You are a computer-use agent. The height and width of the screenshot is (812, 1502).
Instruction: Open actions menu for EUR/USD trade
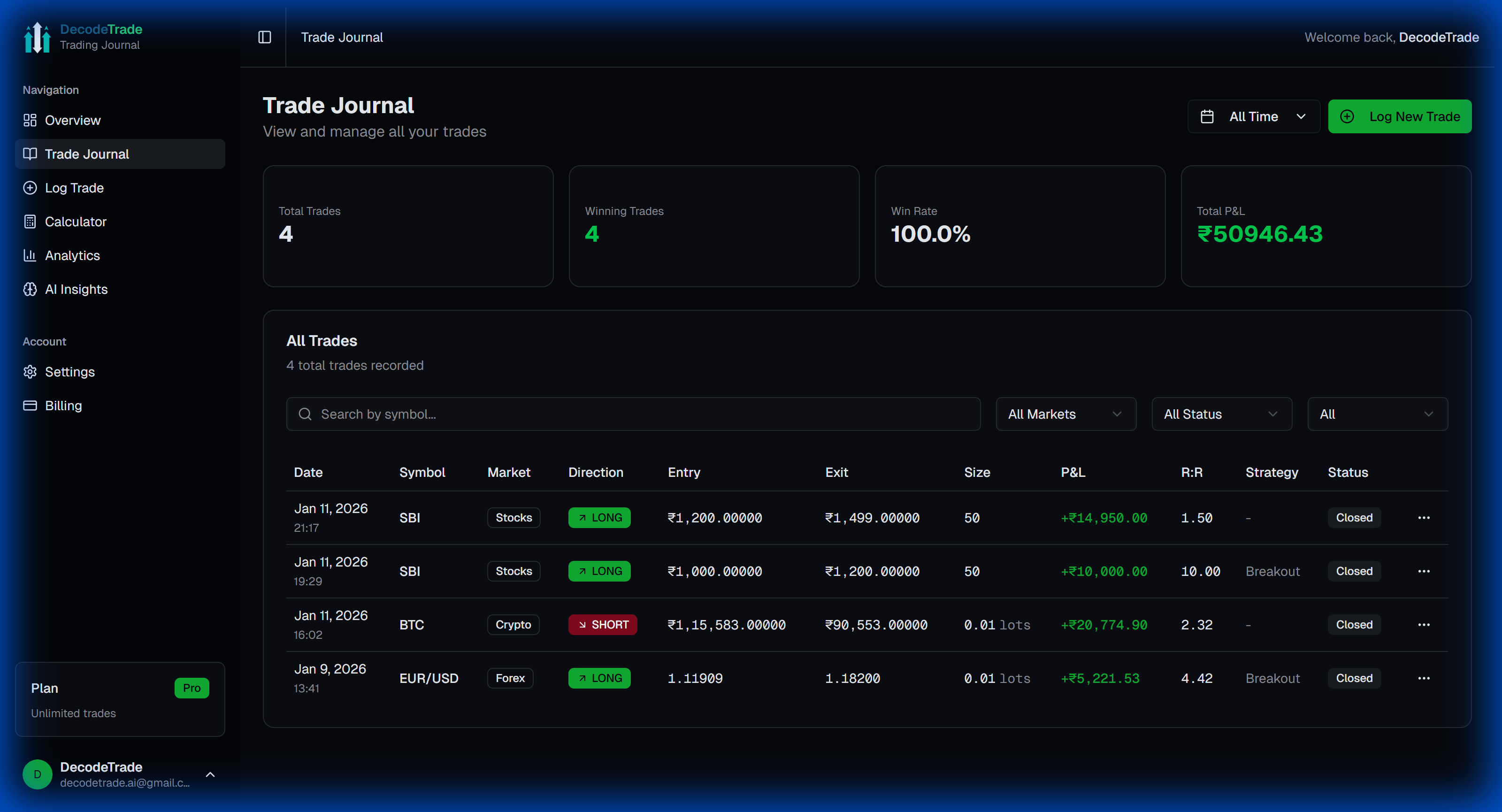(1423, 679)
